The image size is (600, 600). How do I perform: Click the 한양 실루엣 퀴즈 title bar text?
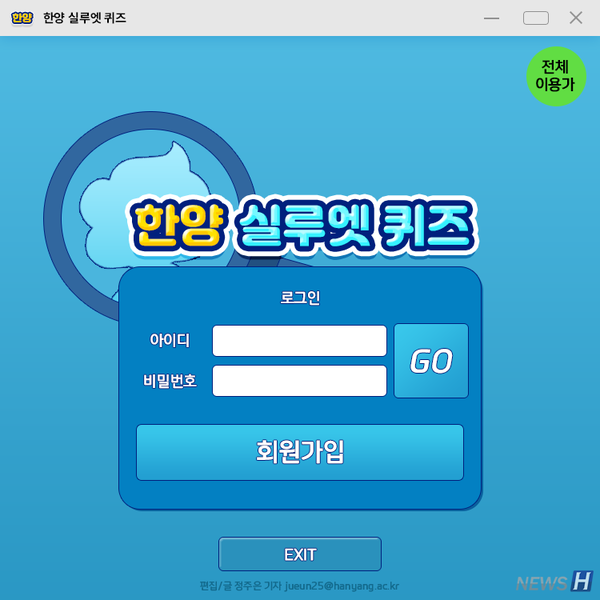coord(84,18)
